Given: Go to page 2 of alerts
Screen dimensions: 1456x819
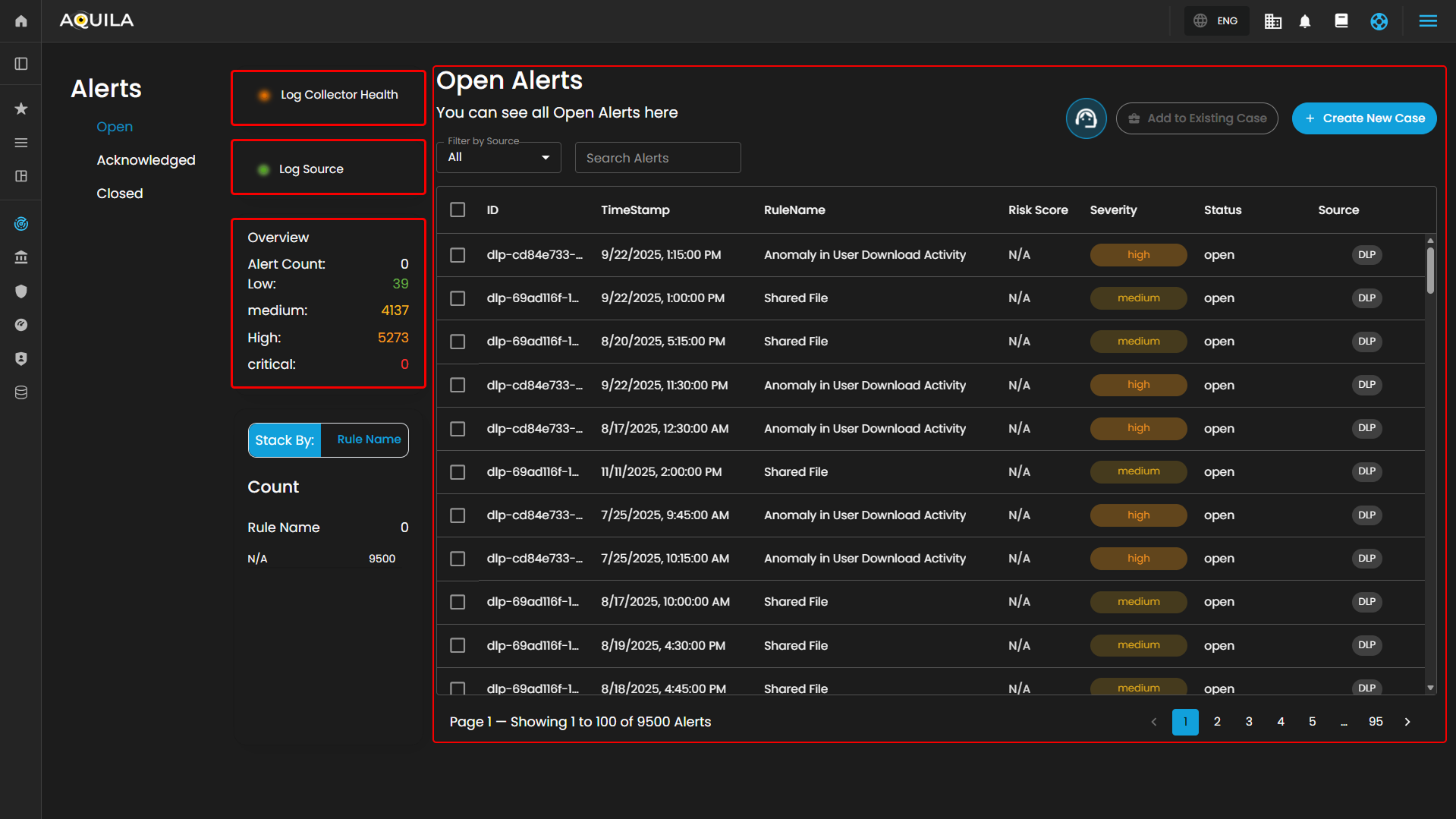Looking at the screenshot, I should 1217,722.
